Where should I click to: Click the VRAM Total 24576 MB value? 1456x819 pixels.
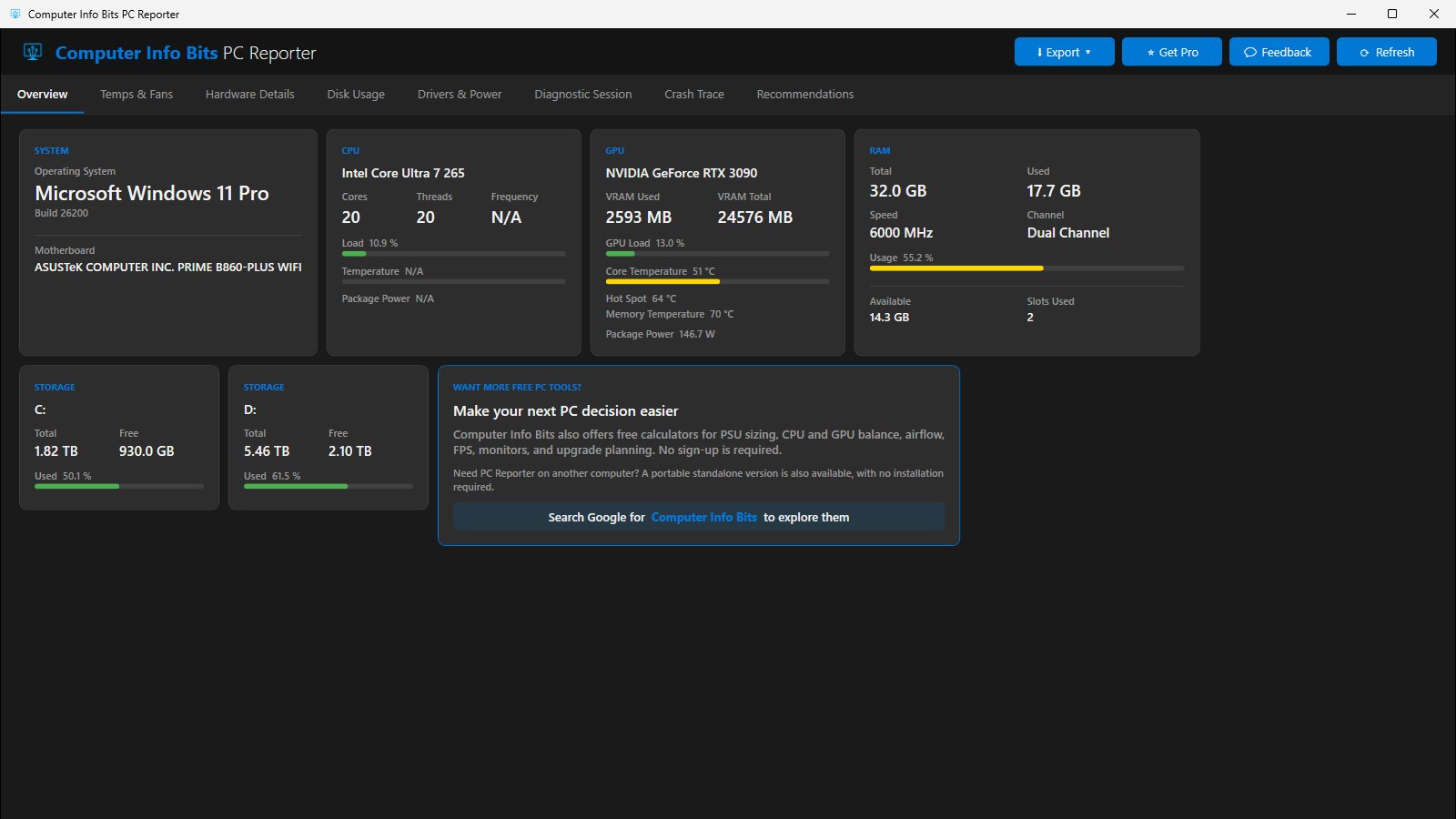tap(755, 217)
